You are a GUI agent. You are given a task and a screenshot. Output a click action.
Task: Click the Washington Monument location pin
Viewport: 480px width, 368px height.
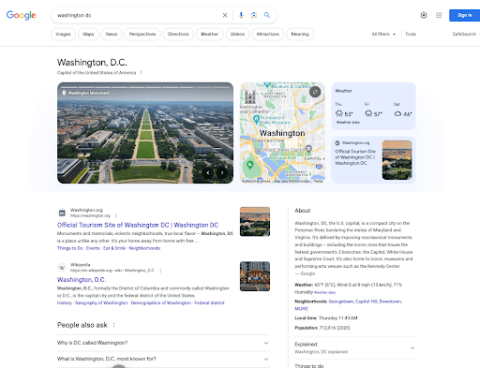coord(64,93)
